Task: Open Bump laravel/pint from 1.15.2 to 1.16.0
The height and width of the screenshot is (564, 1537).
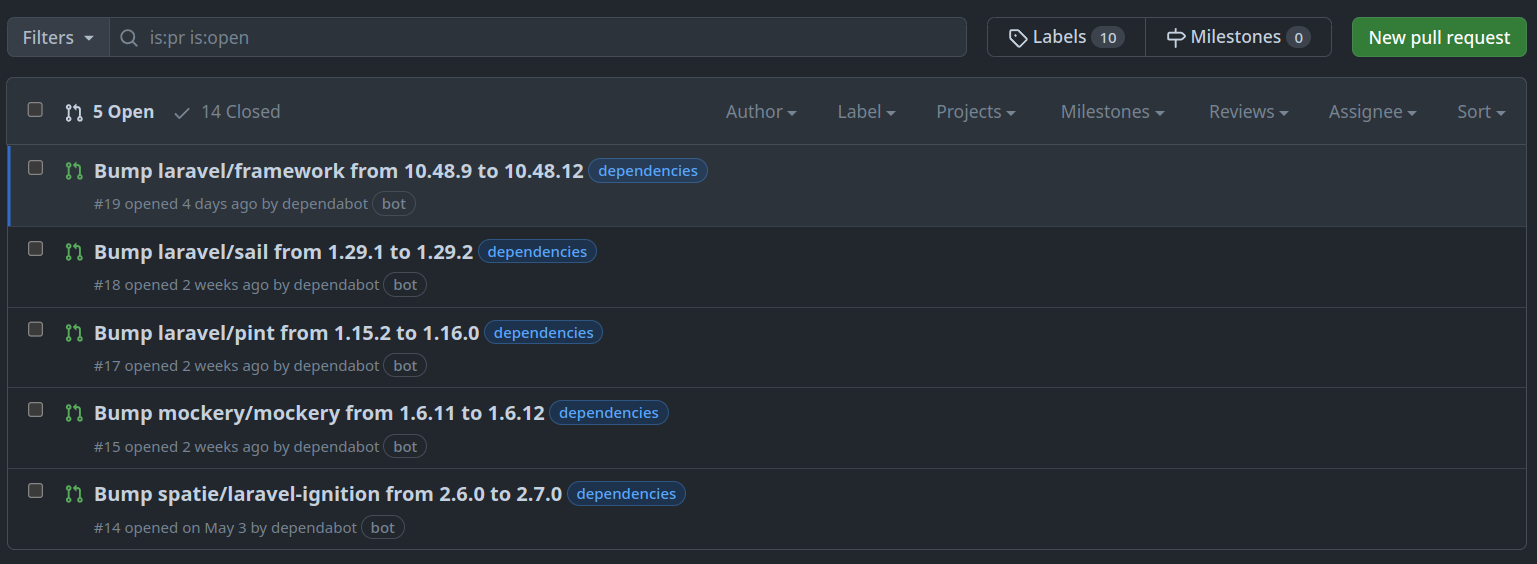Action: (287, 333)
